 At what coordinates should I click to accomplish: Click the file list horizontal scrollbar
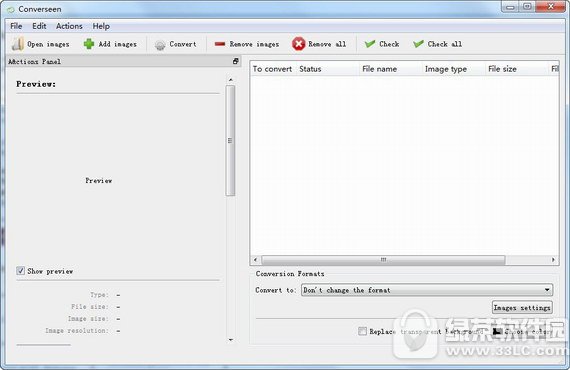384,260
